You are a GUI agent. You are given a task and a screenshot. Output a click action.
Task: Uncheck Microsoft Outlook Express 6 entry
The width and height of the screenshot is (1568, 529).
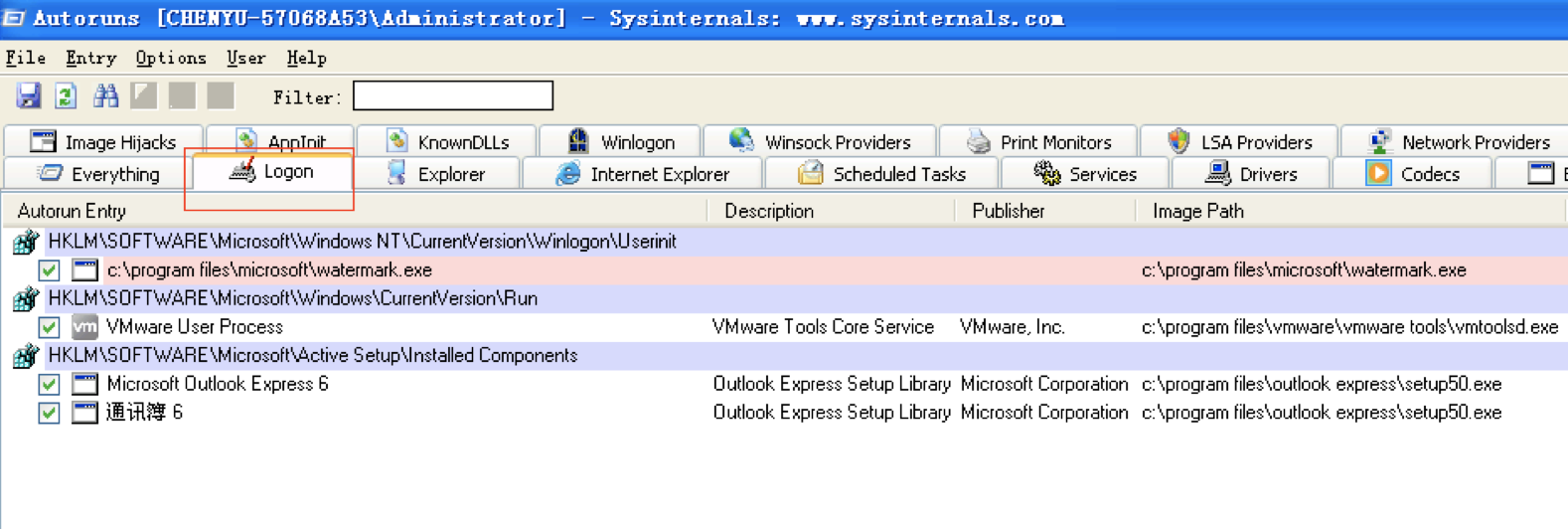pos(49,384)
